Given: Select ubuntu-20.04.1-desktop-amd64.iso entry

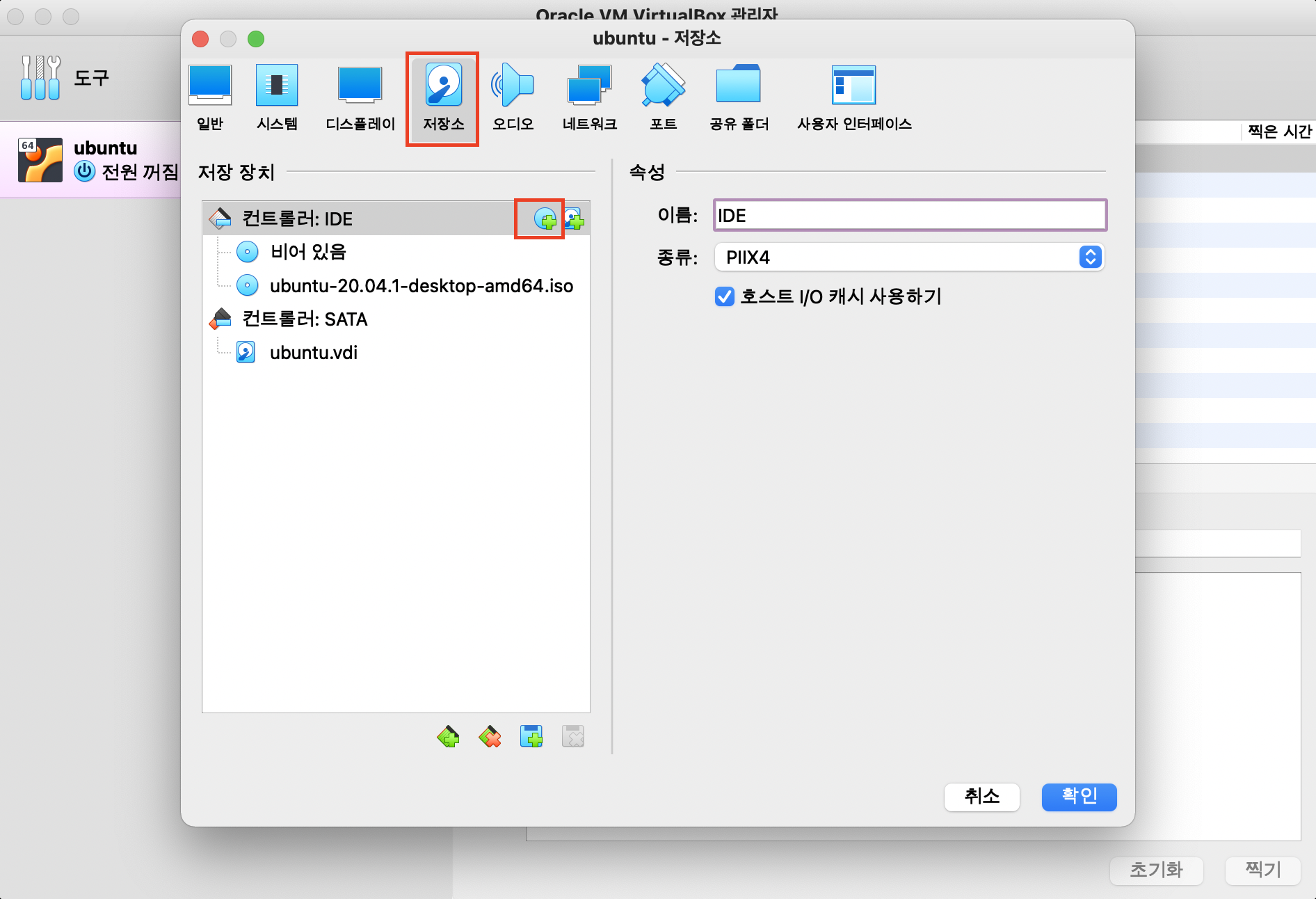Looking at the screenshot, I should click(396, 285).
